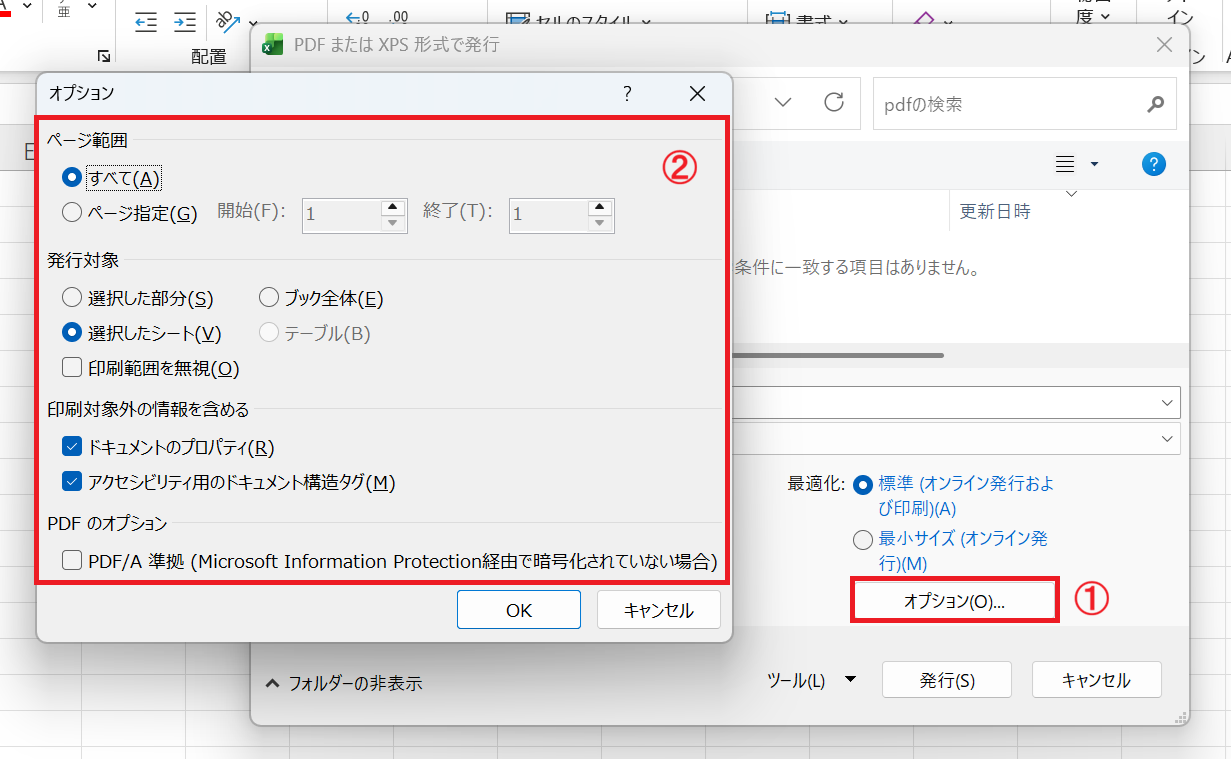Screen dimensions: 1231x759
Task: Click the sort chevron above 更新日時
Action: click(1072, 193)
